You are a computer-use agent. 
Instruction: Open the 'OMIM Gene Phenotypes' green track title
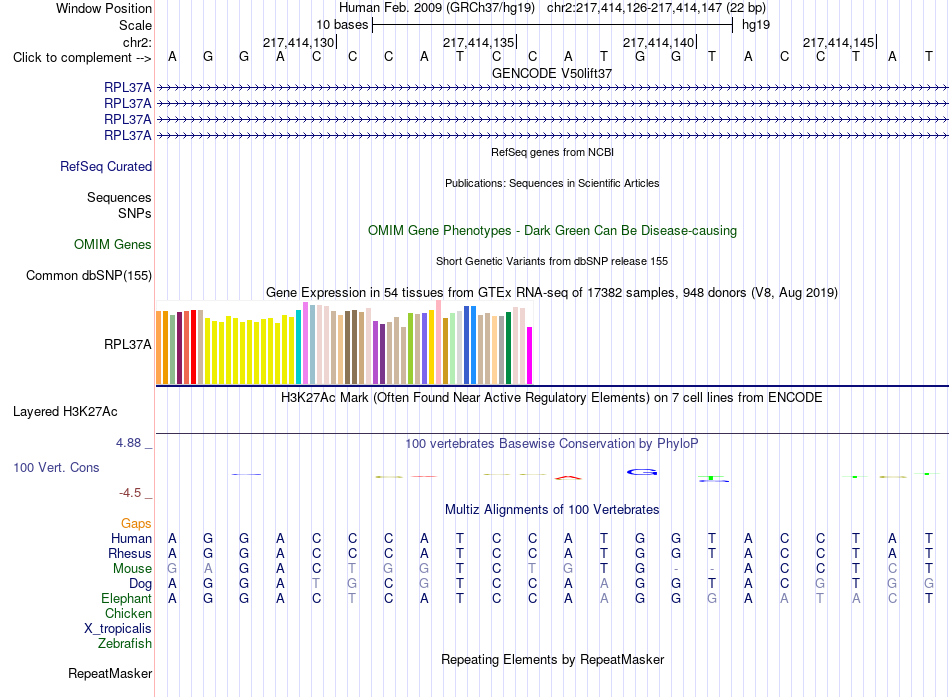click(552, 231)
